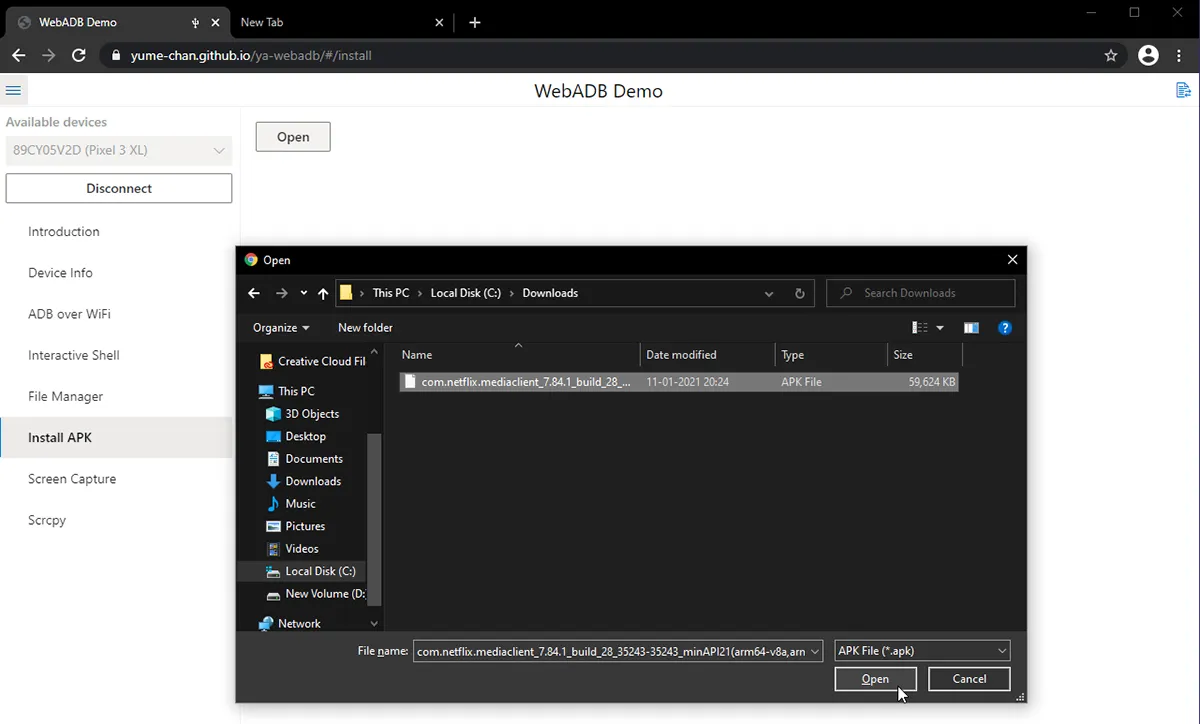Go up one folder level in the dialog
Viewport: 1200px width, 724px height.
pos(322,292)
